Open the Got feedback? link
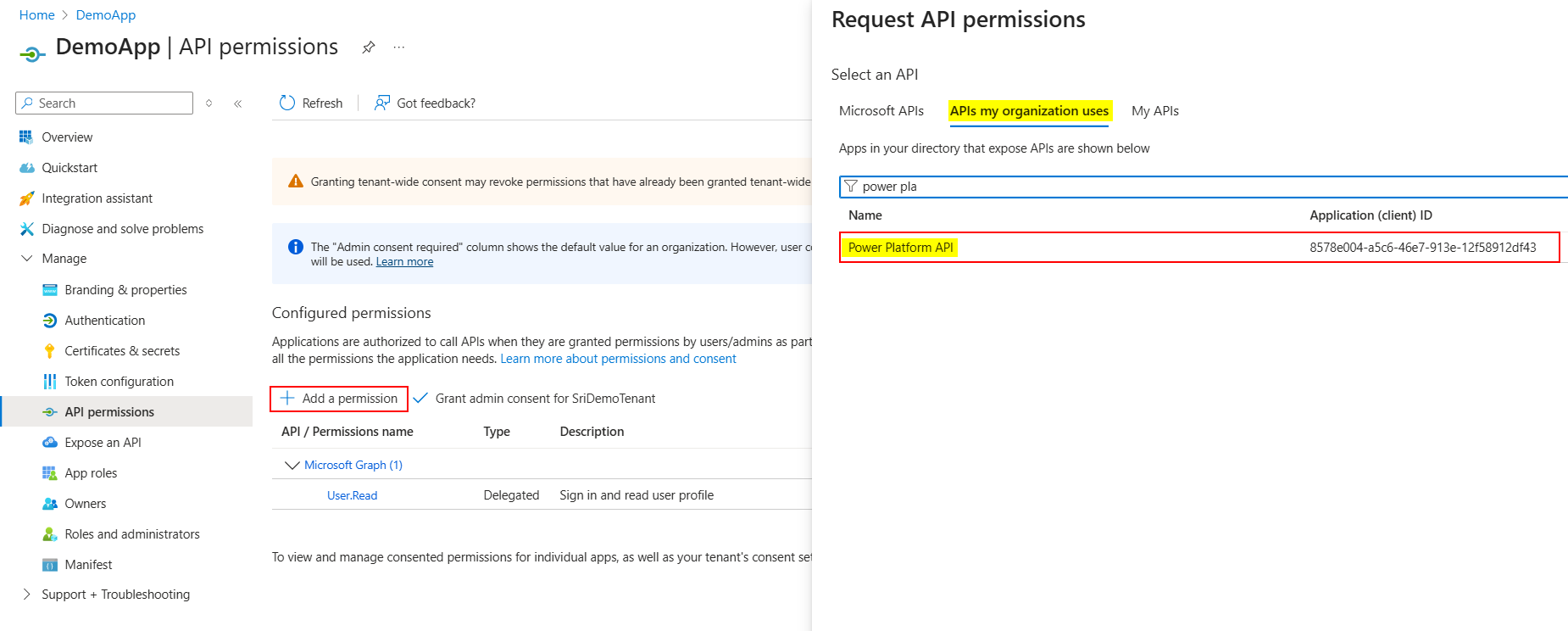Screen dimensions: 1568x631 click(436, 103)
